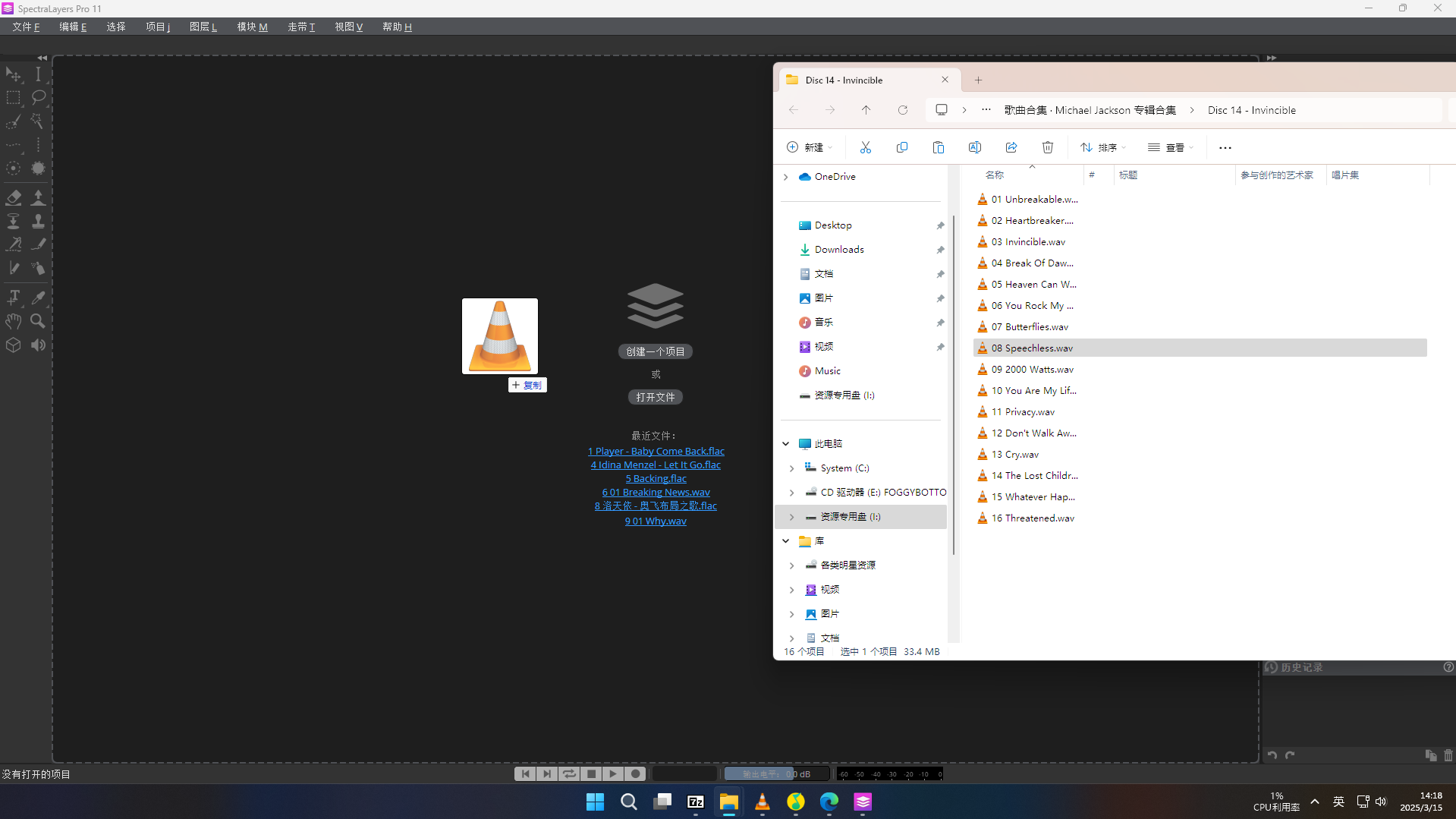
Task: Open recent file Idina Menzel - Let It Go.flac
Action: coord(656,465)
